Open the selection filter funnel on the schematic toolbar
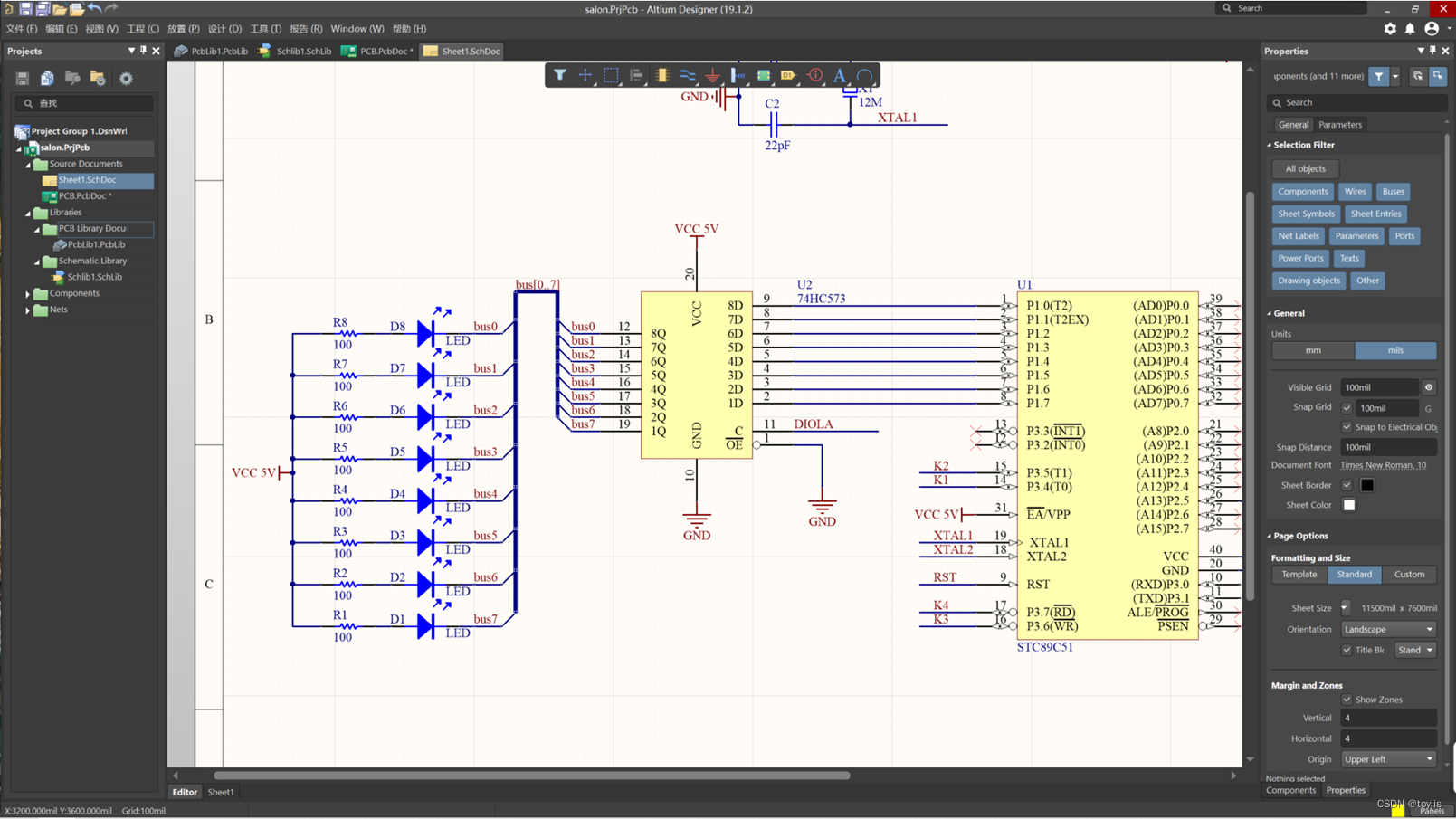1456x819 pixels. pos(560,76)
